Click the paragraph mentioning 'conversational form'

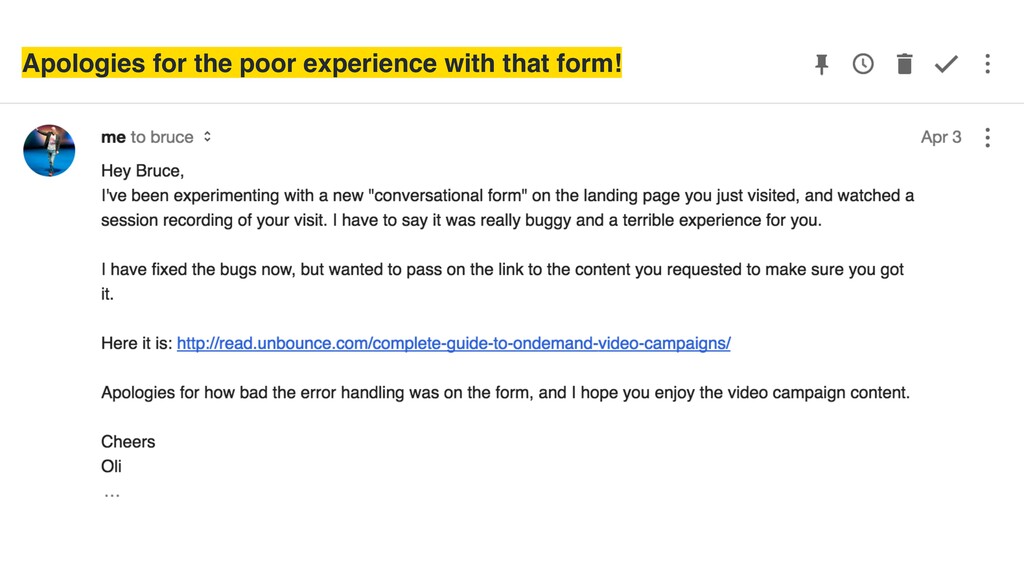pyautogui.click(x=507, y=208)
